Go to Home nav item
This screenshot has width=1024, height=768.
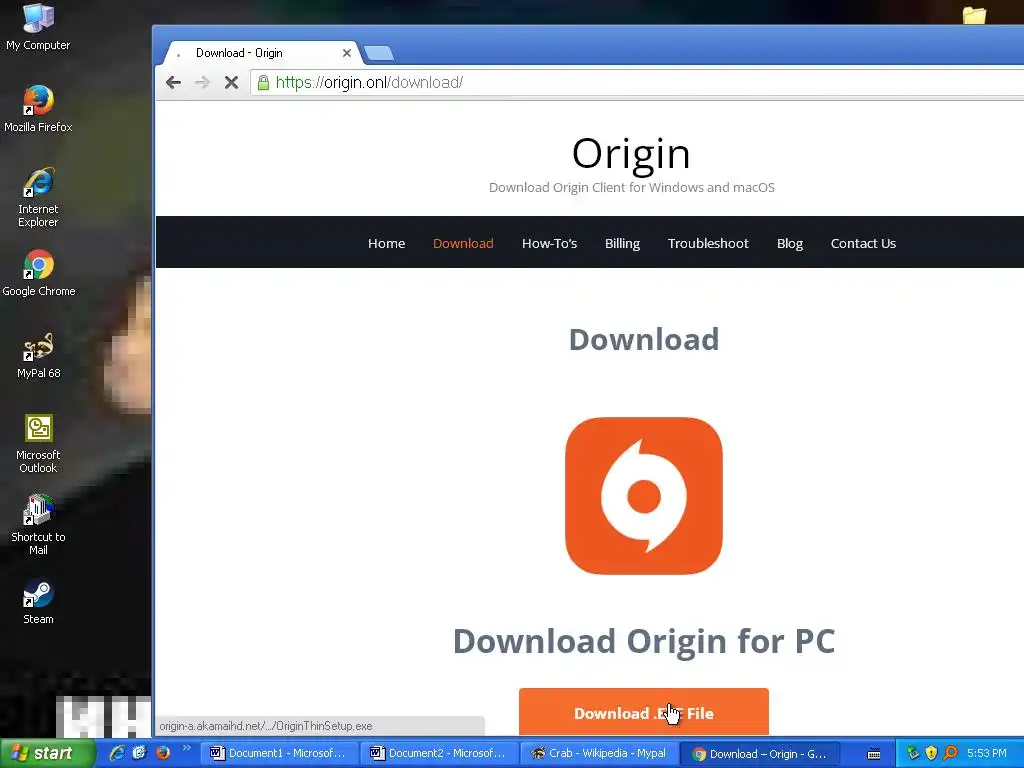coord(387,244)
